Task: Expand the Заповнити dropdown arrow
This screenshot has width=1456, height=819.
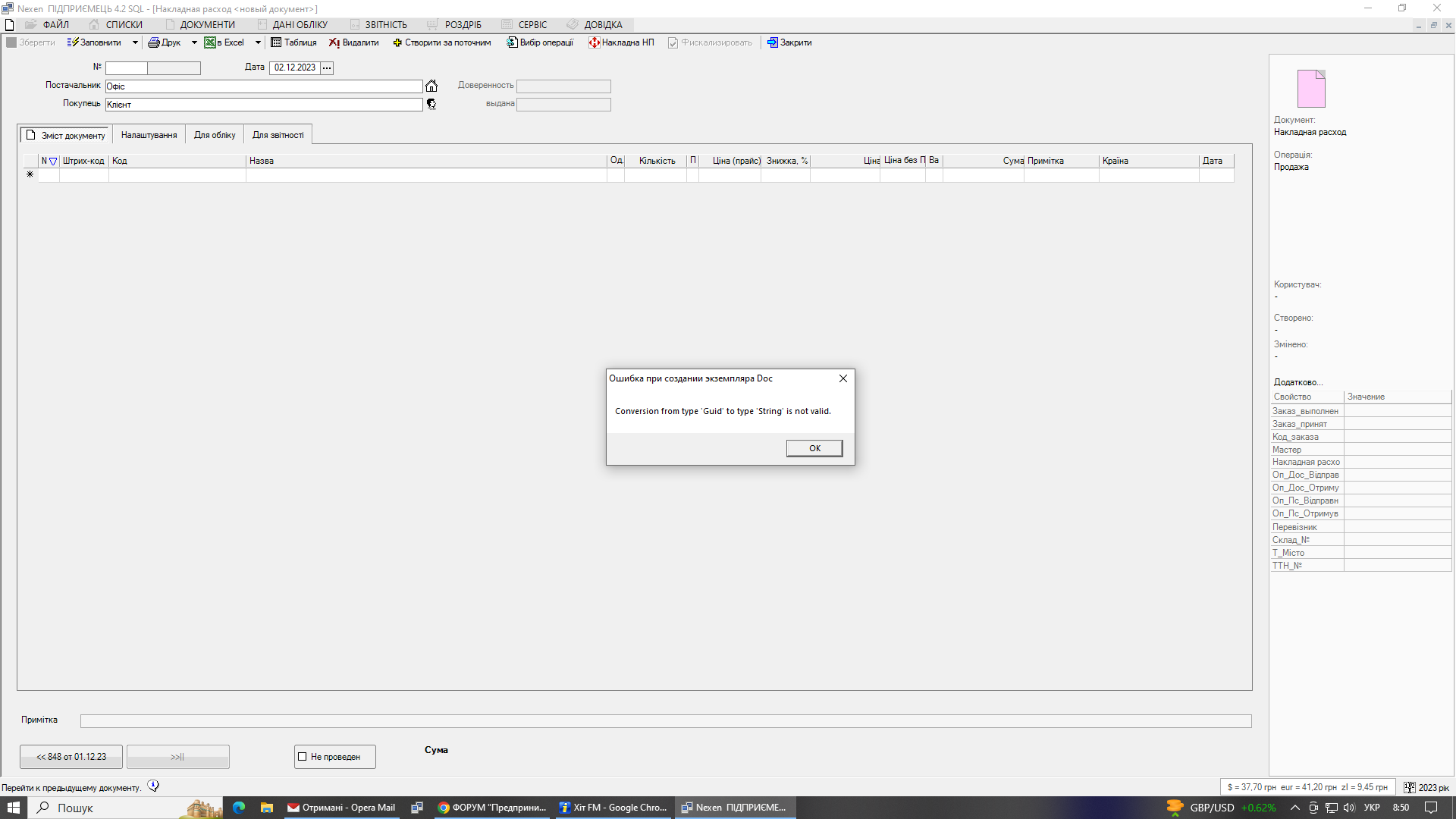Action: [135, 42]
